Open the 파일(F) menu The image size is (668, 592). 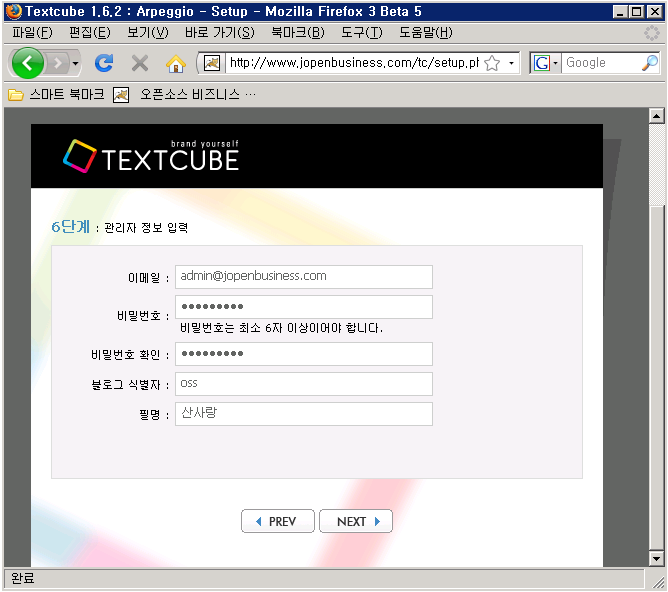click(32, 32)
